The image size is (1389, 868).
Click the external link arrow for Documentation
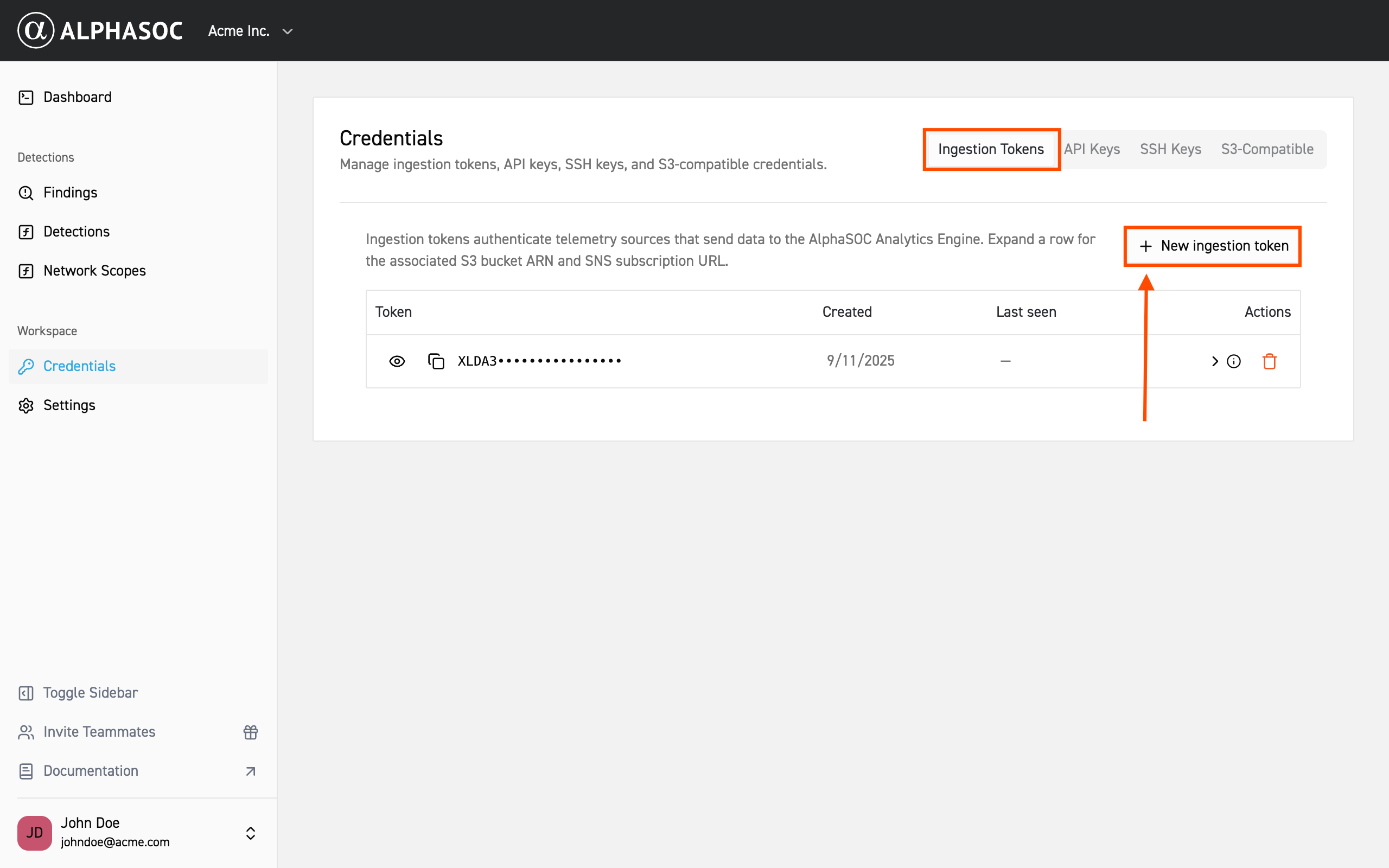250,771
